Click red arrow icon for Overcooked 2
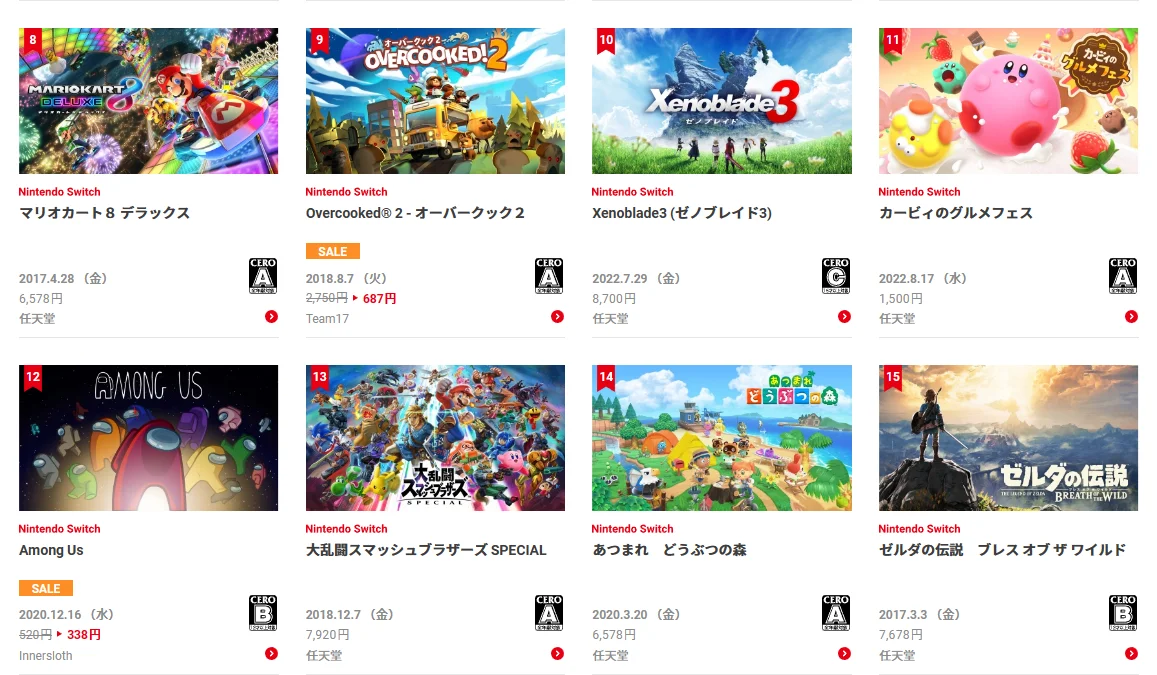Image resolution: width=1157 pixels, height=675 pixels. tap(557, 316)
